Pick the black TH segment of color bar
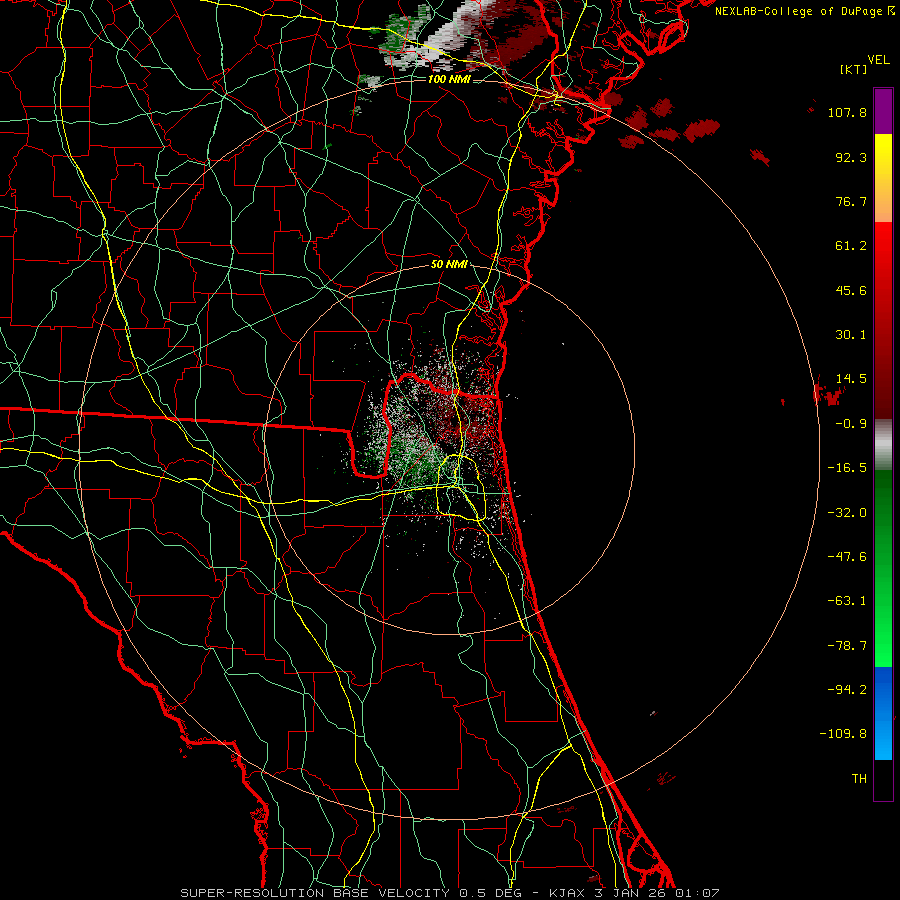The image size is (900, 900). tap(883, 780)
